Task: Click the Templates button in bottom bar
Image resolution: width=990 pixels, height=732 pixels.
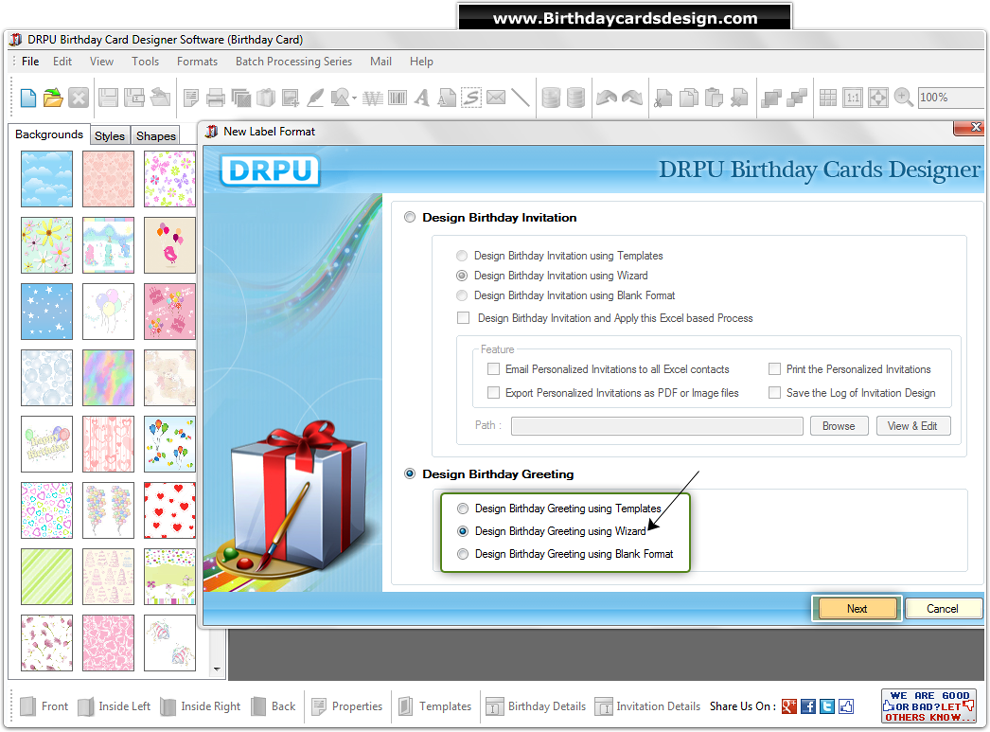Action: (x=435, y=706)
